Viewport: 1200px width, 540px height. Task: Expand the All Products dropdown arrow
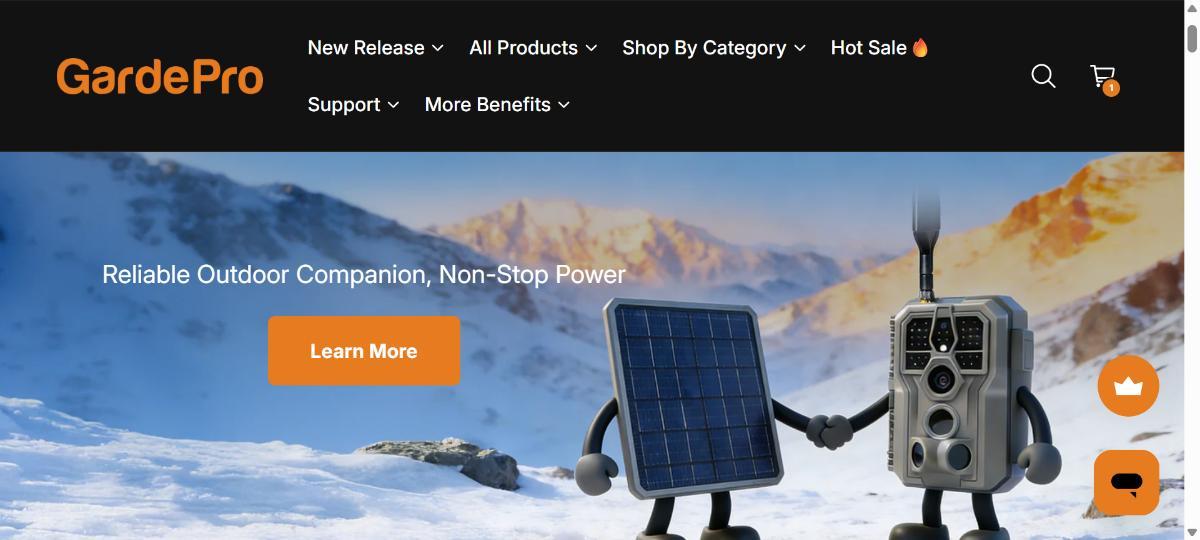tap(591, 48)
